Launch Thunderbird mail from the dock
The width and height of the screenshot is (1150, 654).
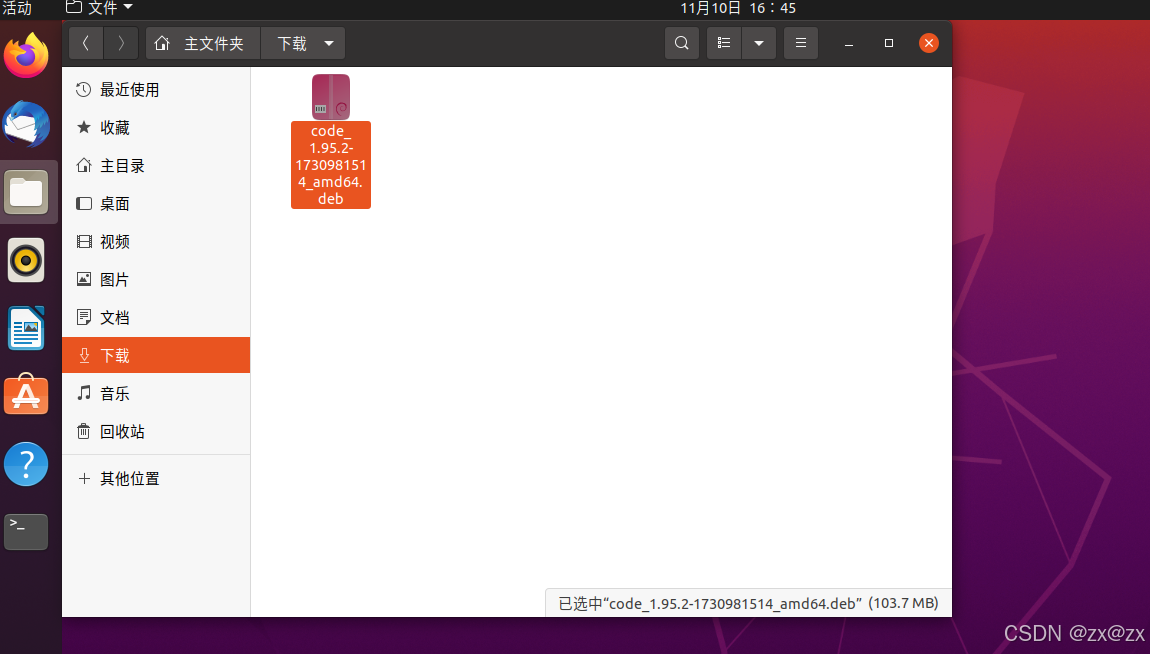coord(26,124)
